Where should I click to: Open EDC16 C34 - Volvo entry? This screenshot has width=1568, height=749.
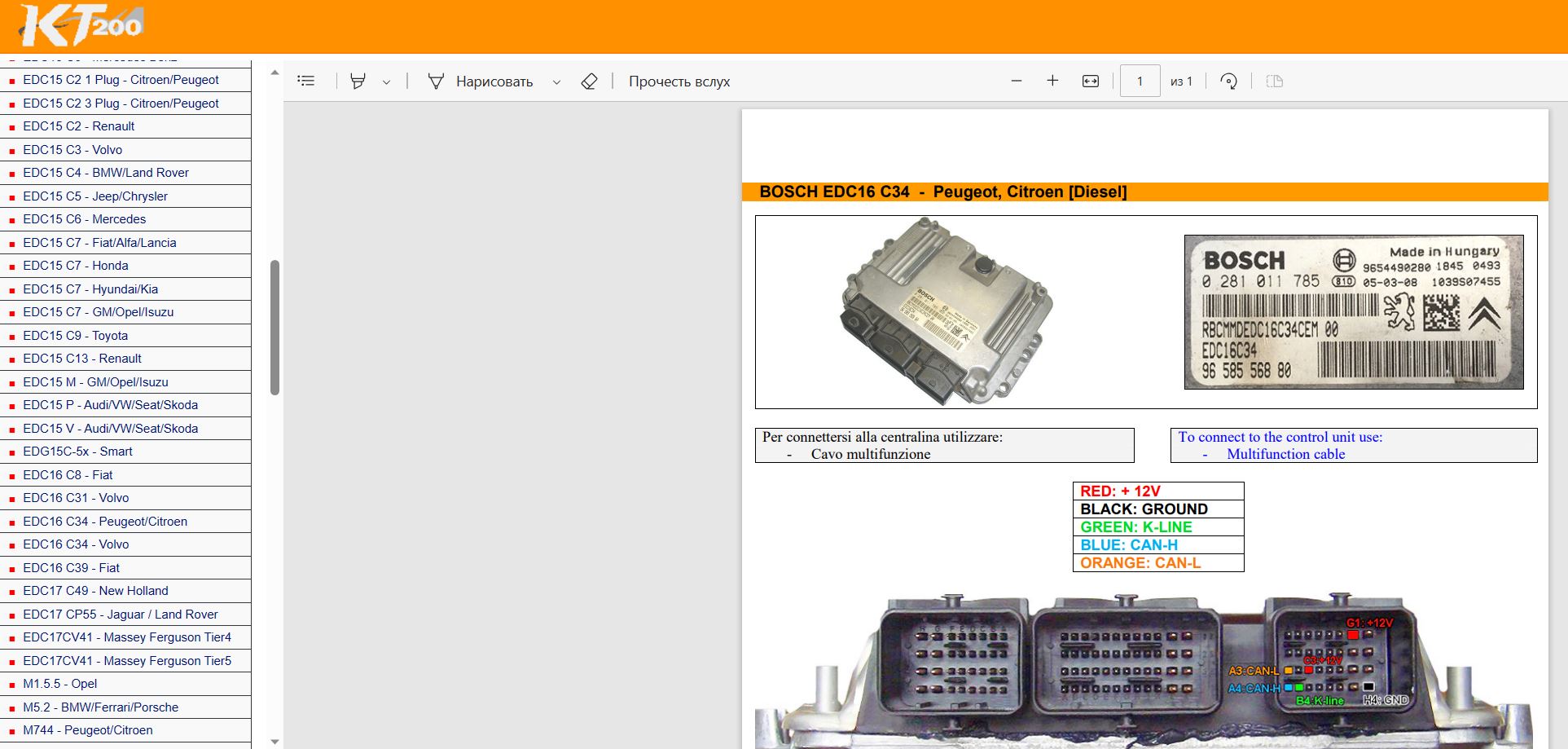(x=76, y=544)
